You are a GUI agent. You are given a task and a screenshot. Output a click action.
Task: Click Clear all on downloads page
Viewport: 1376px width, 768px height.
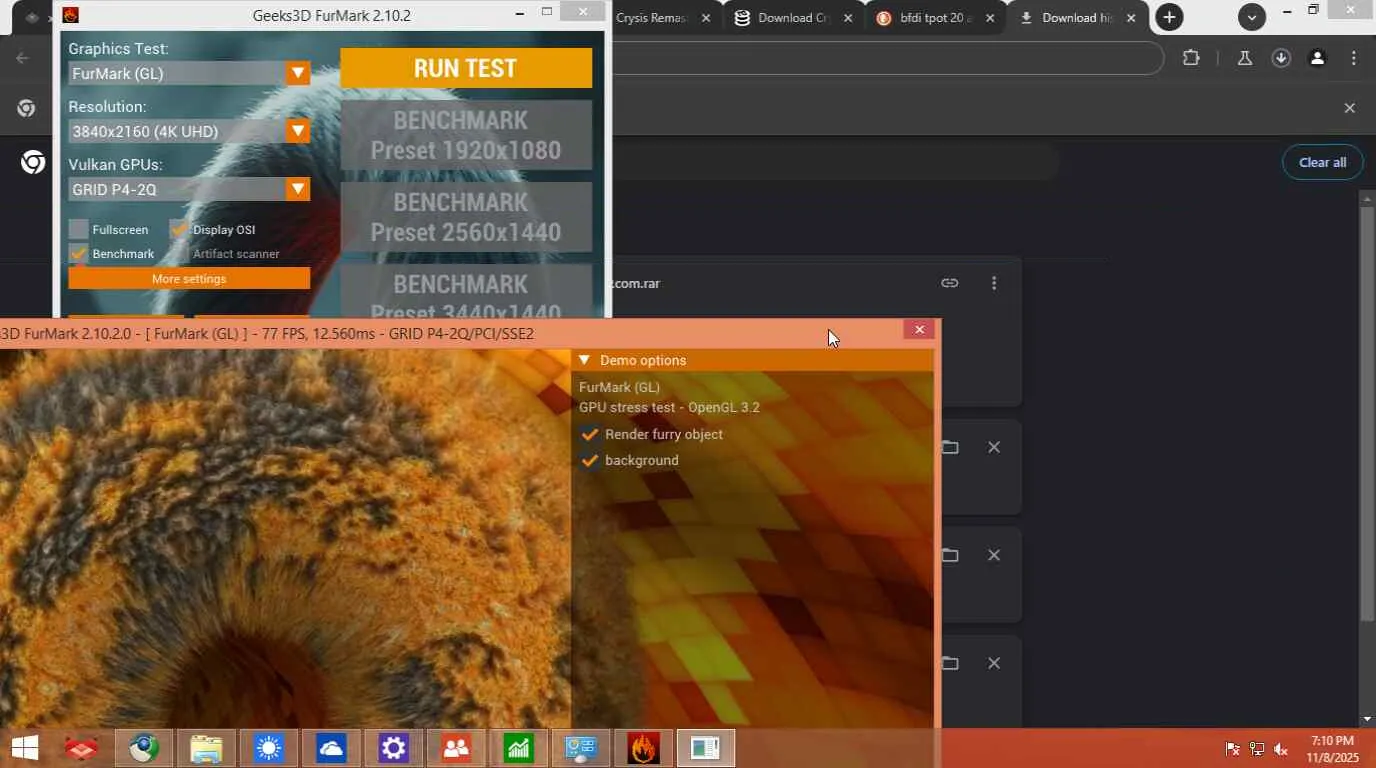click(1322, 162)
